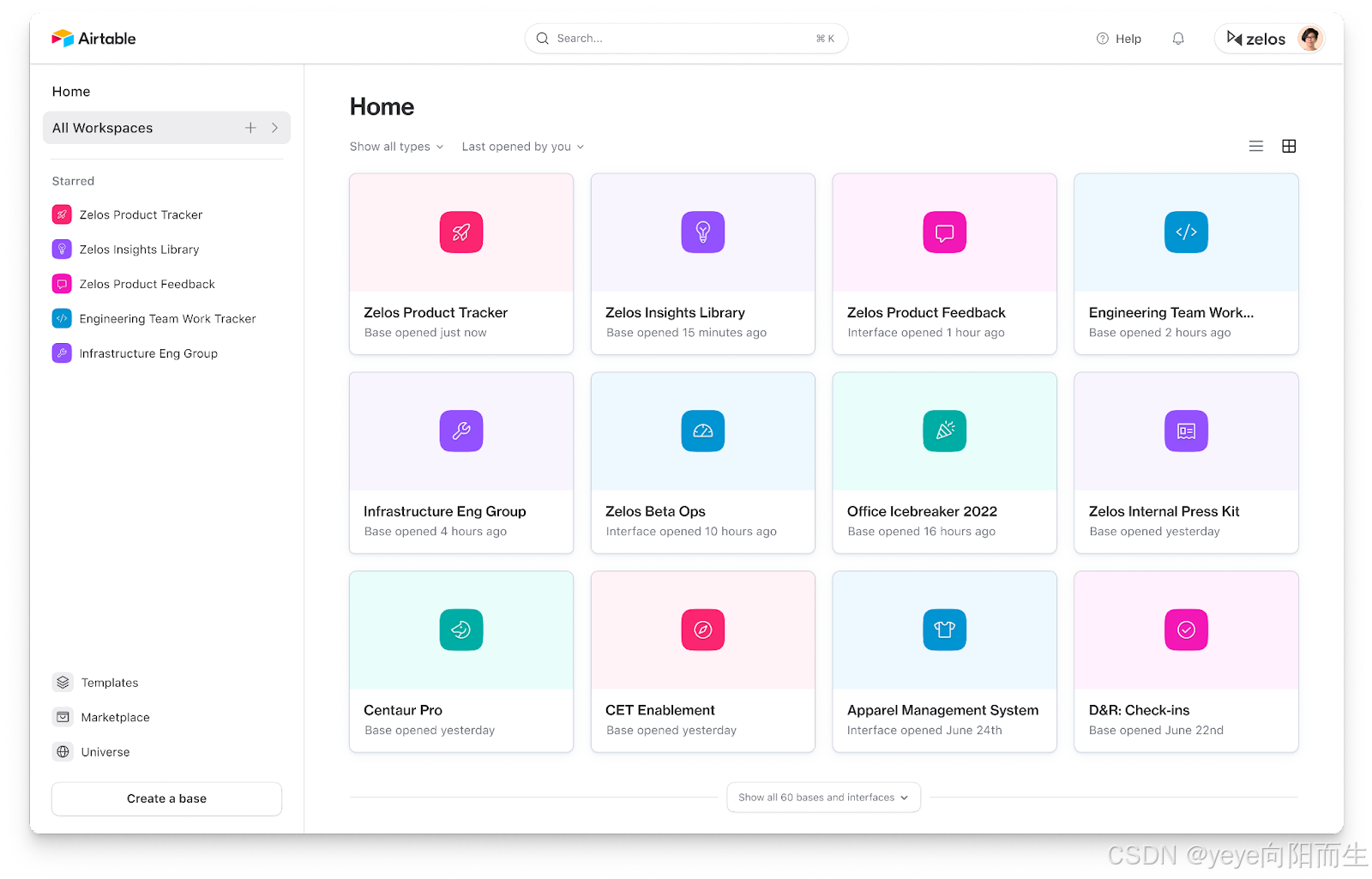Open Zelos Insights Library in Starred list
The height and width of the screenshot is (879, 1372).
point(140,250)
